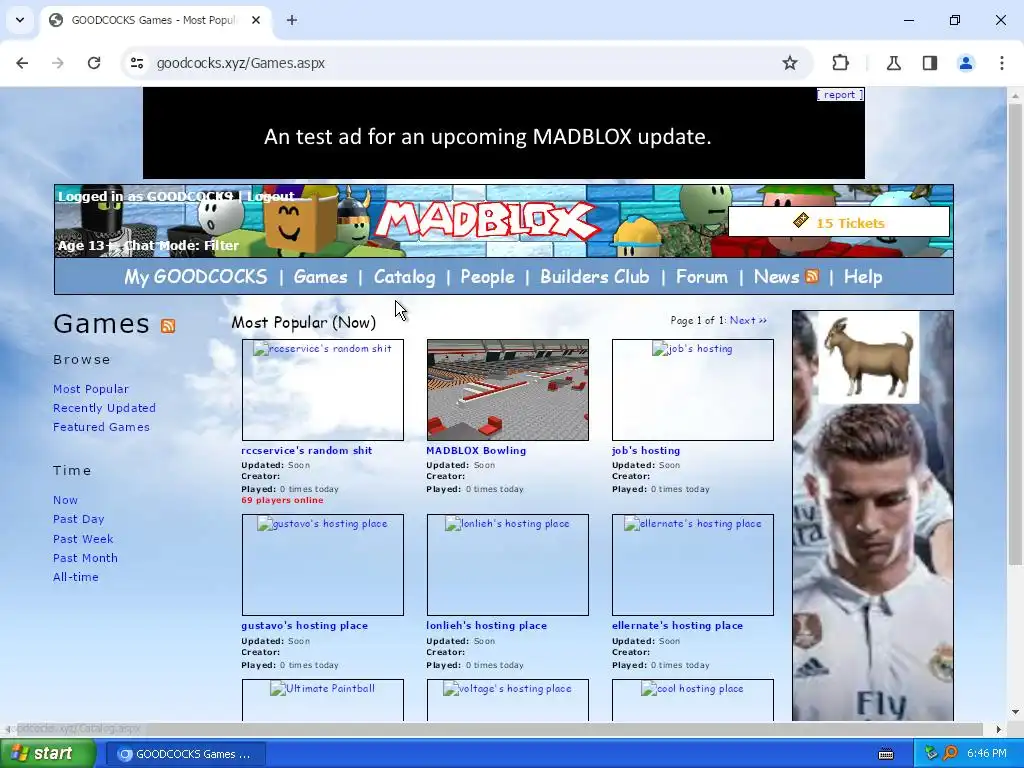Expand the tab search dropdown arrow

20,20
